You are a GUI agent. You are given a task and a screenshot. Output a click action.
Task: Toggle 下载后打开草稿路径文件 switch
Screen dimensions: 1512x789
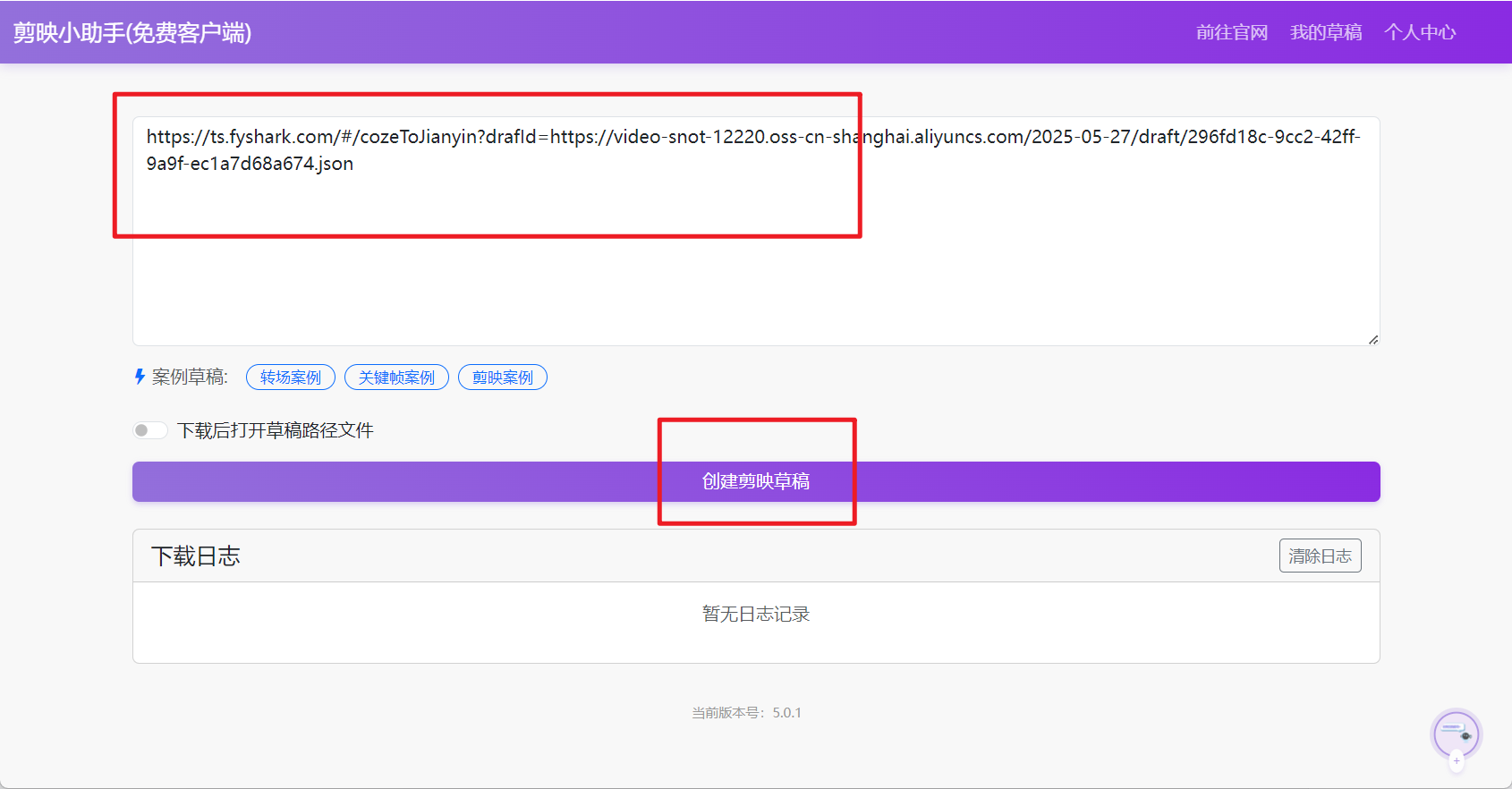(150, 430)
